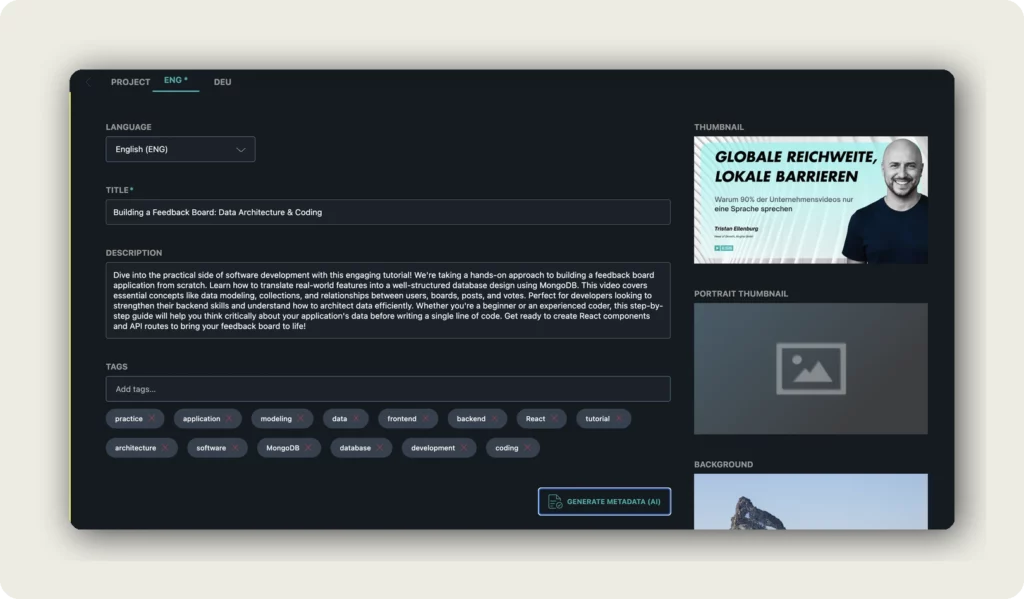
Task: Click the DESCRIPTION field label
Action: [x=134, y=253]
